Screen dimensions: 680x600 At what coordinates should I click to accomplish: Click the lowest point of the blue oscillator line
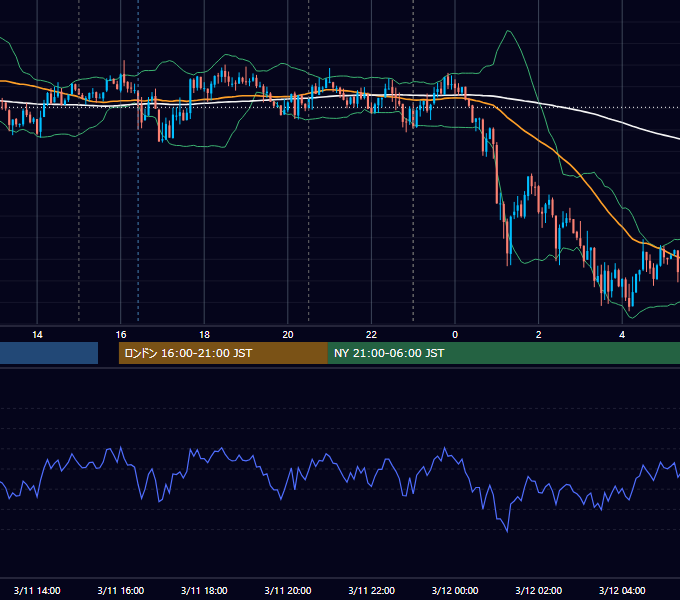pyautogui.click(x=507, y=531)
